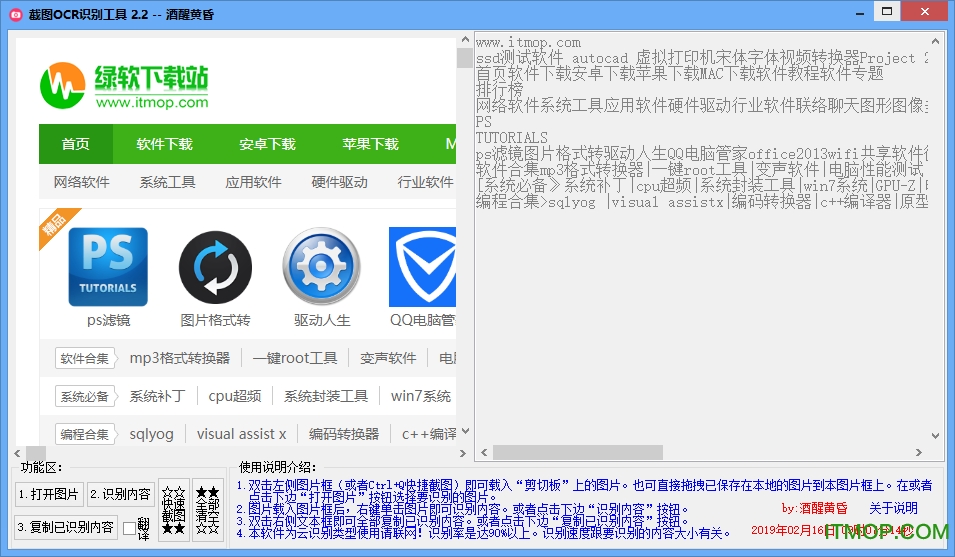Click the OCR text box's scroll-up arrow
Screen dimensions: 955x557
(x=936, y=41)
